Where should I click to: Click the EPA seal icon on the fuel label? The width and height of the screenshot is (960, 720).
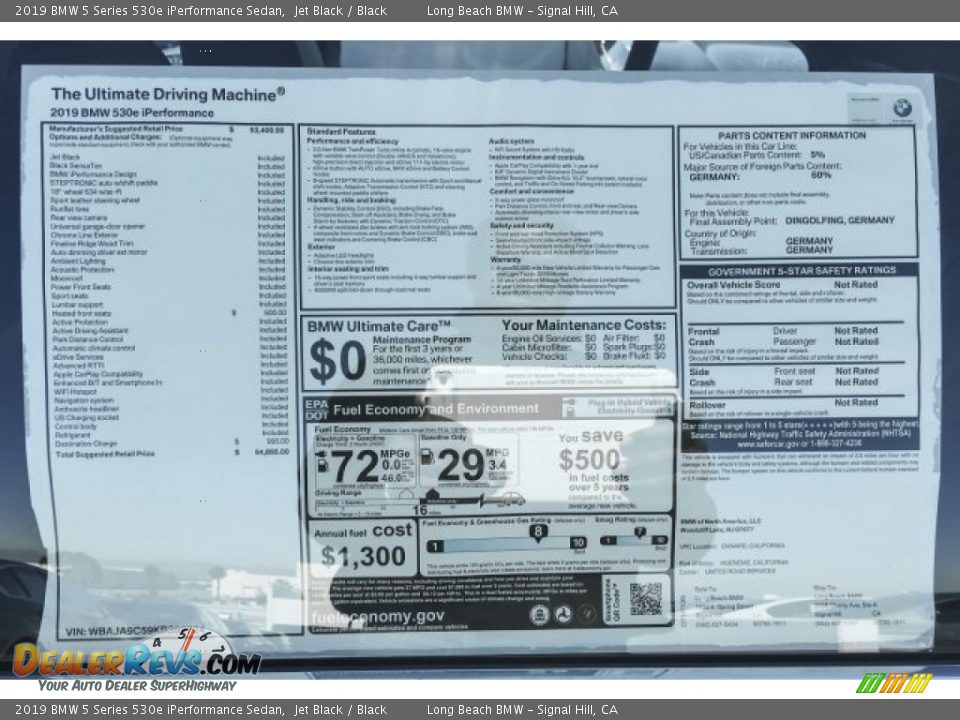pyautogui.click(x=540, y=615)
